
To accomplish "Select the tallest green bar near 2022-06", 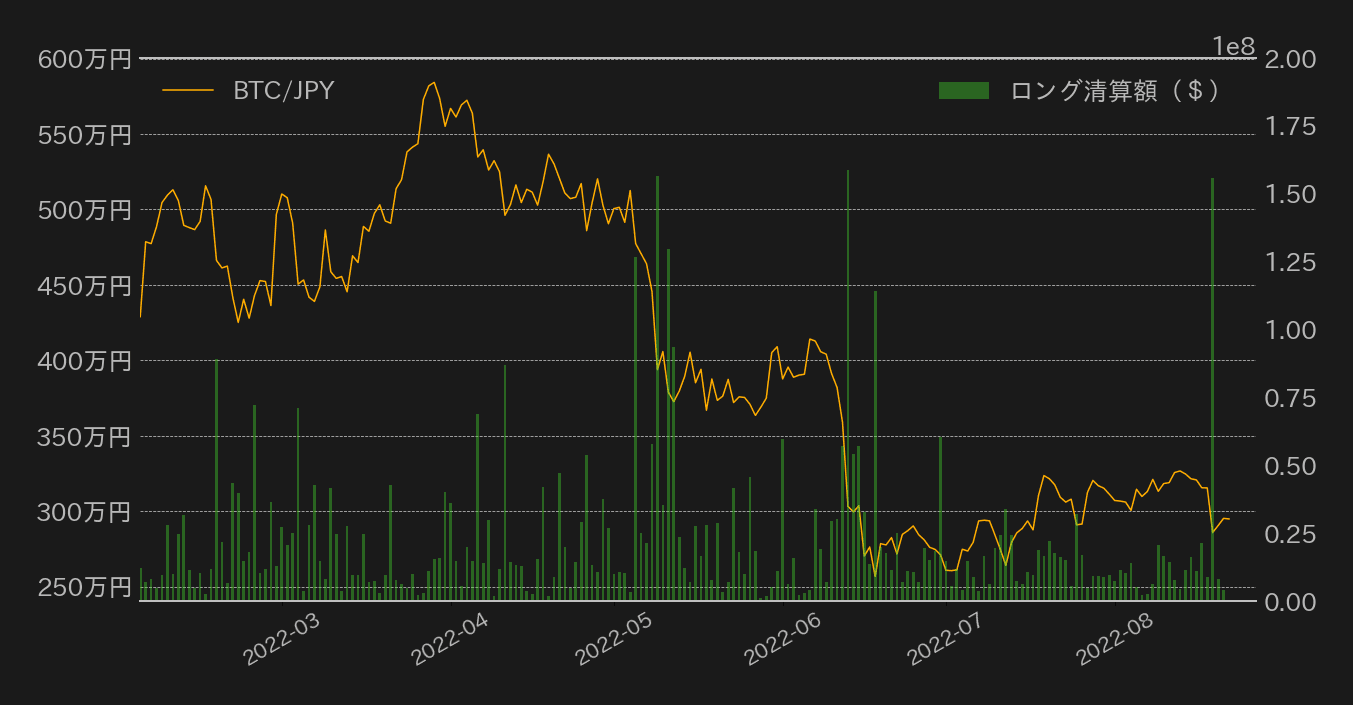I will pyautogui.click(x=848, y=380).
